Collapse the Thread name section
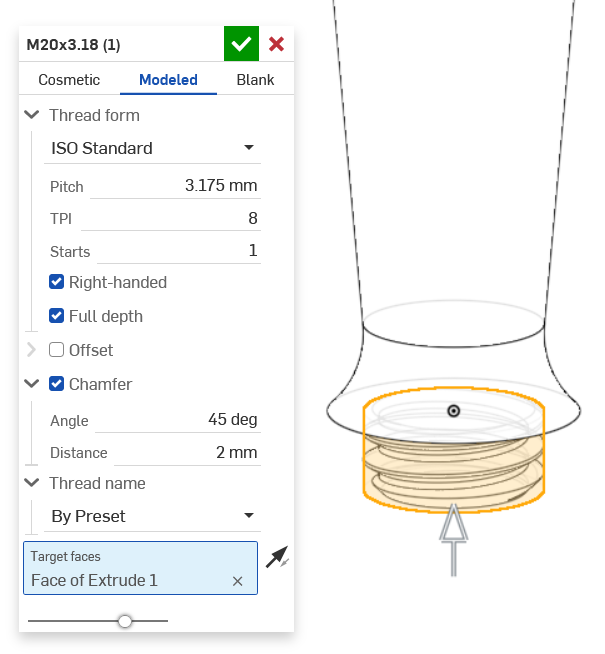The image size is (605, 654). (31, 483)
